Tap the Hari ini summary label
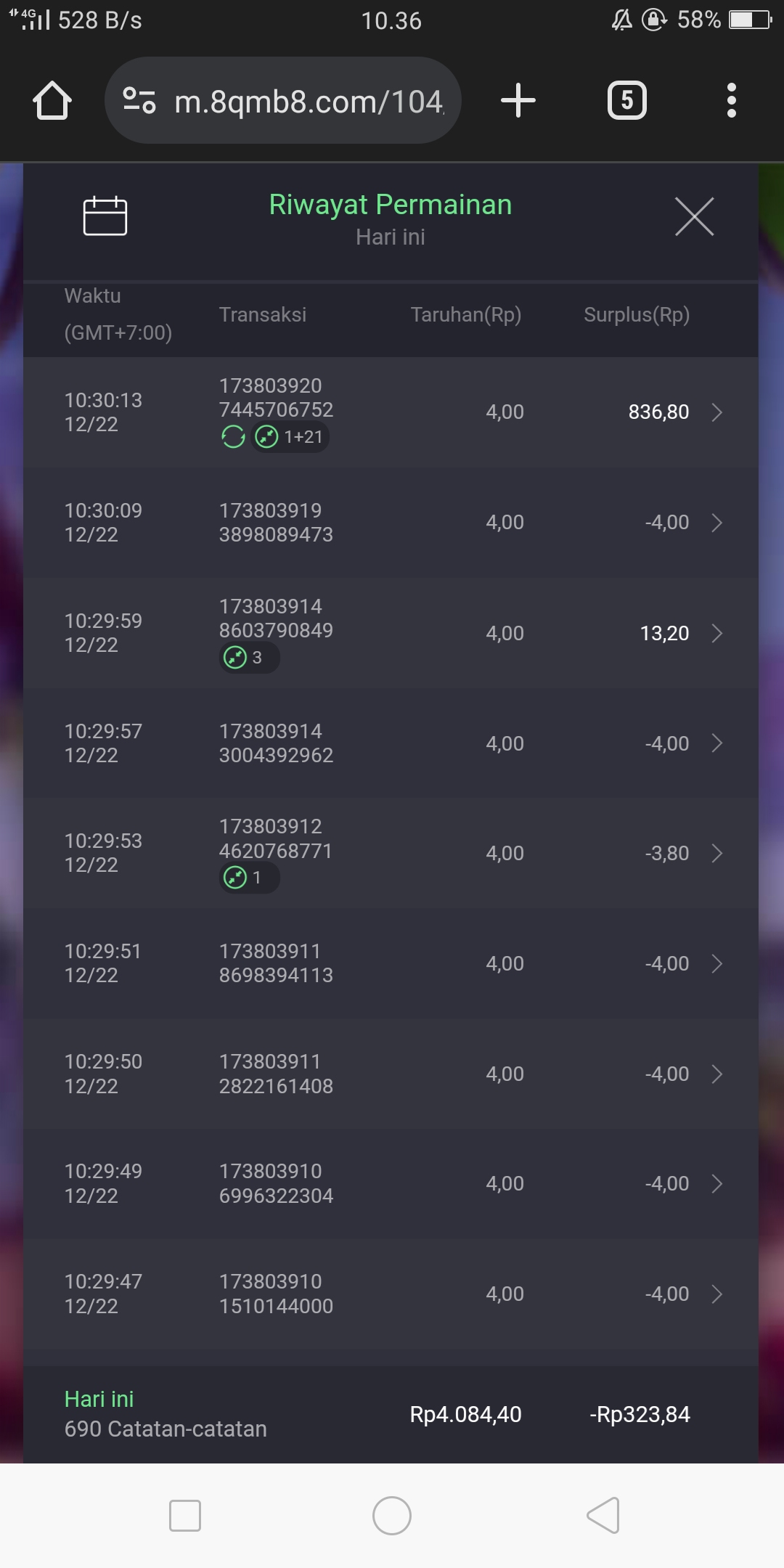The height and width of the screenshot is (1568, 784). (x=99, y=1399)
